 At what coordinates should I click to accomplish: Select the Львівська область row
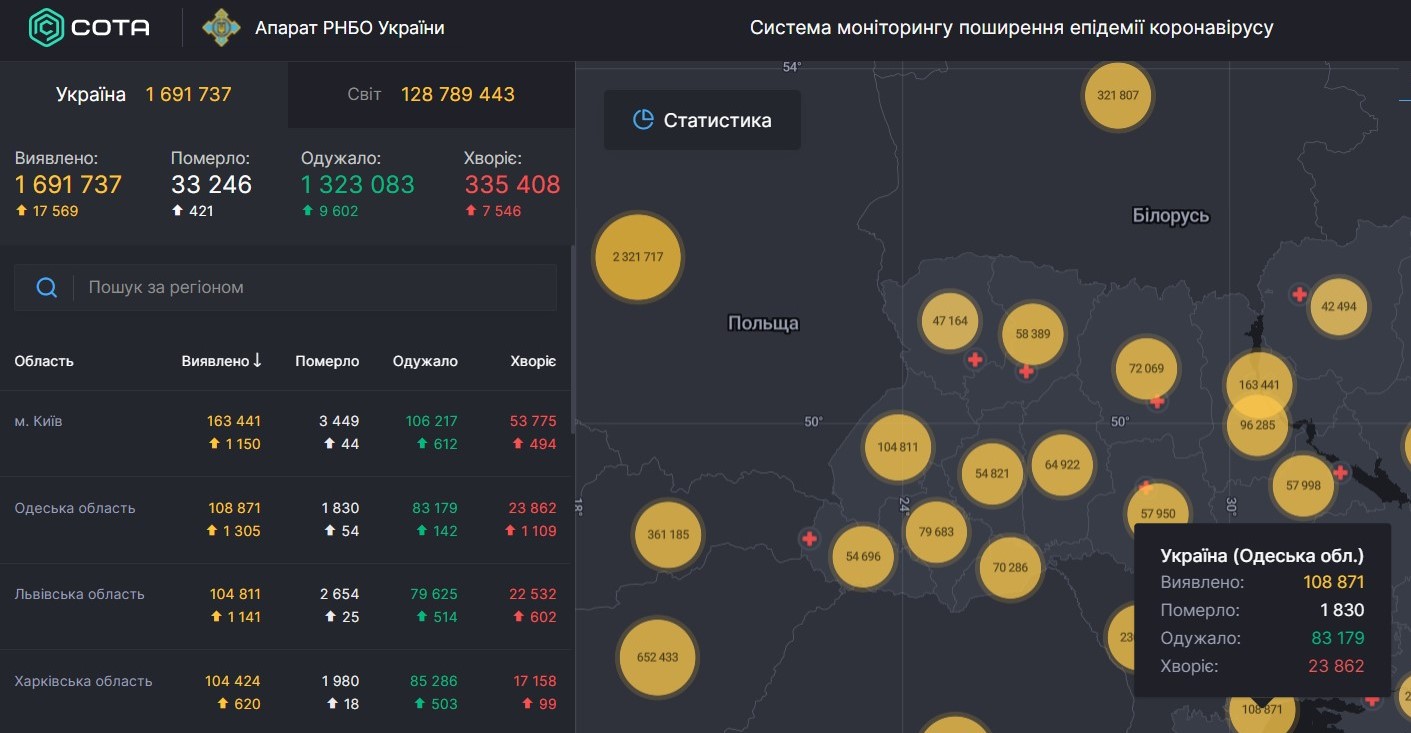285,605
